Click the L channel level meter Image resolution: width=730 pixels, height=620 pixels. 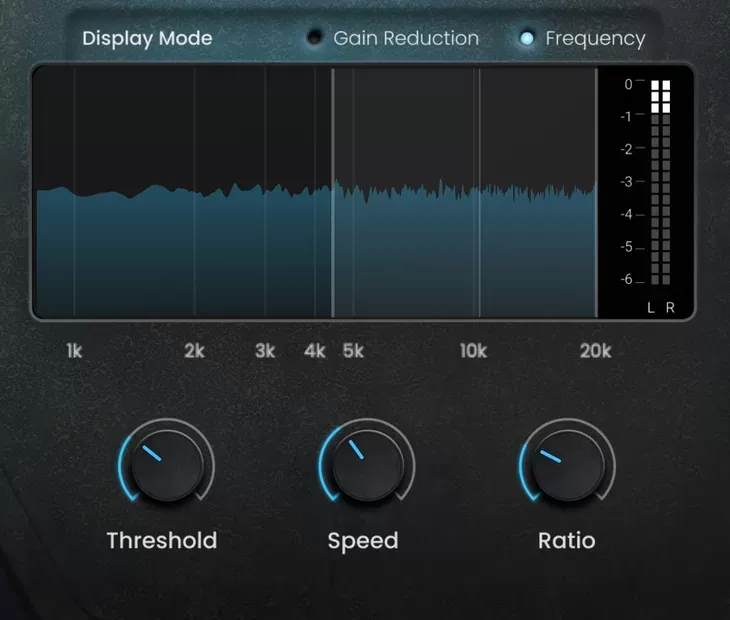click(x=655, y=182)
